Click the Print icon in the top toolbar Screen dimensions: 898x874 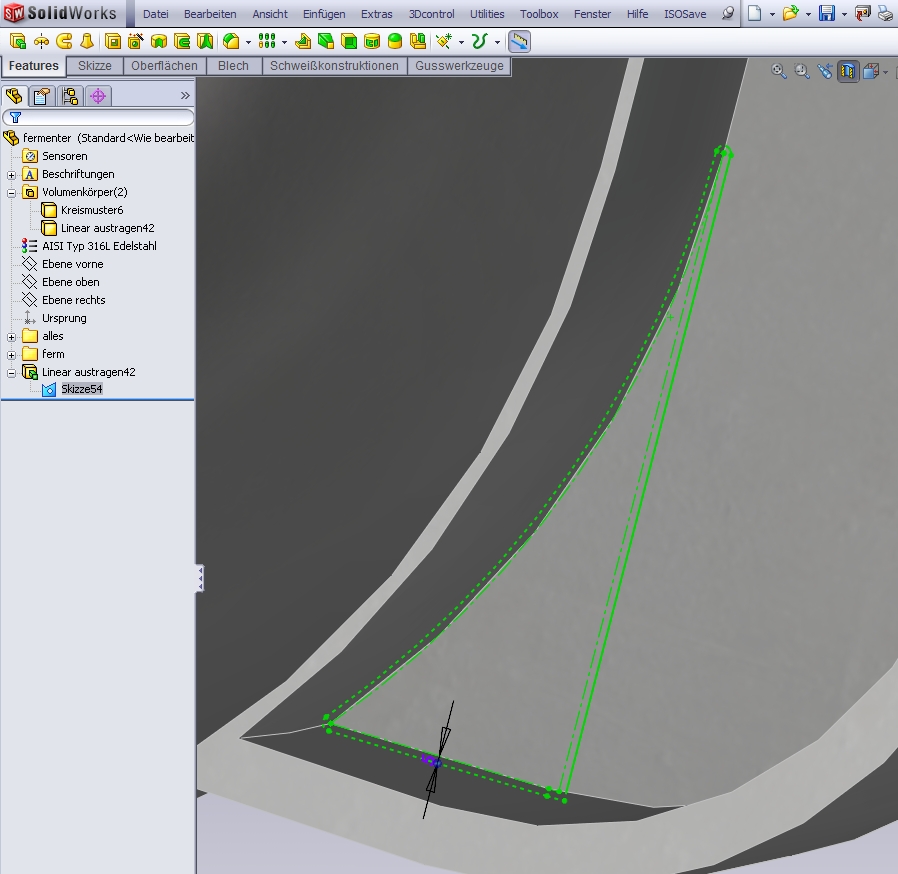tap(886, 13)
